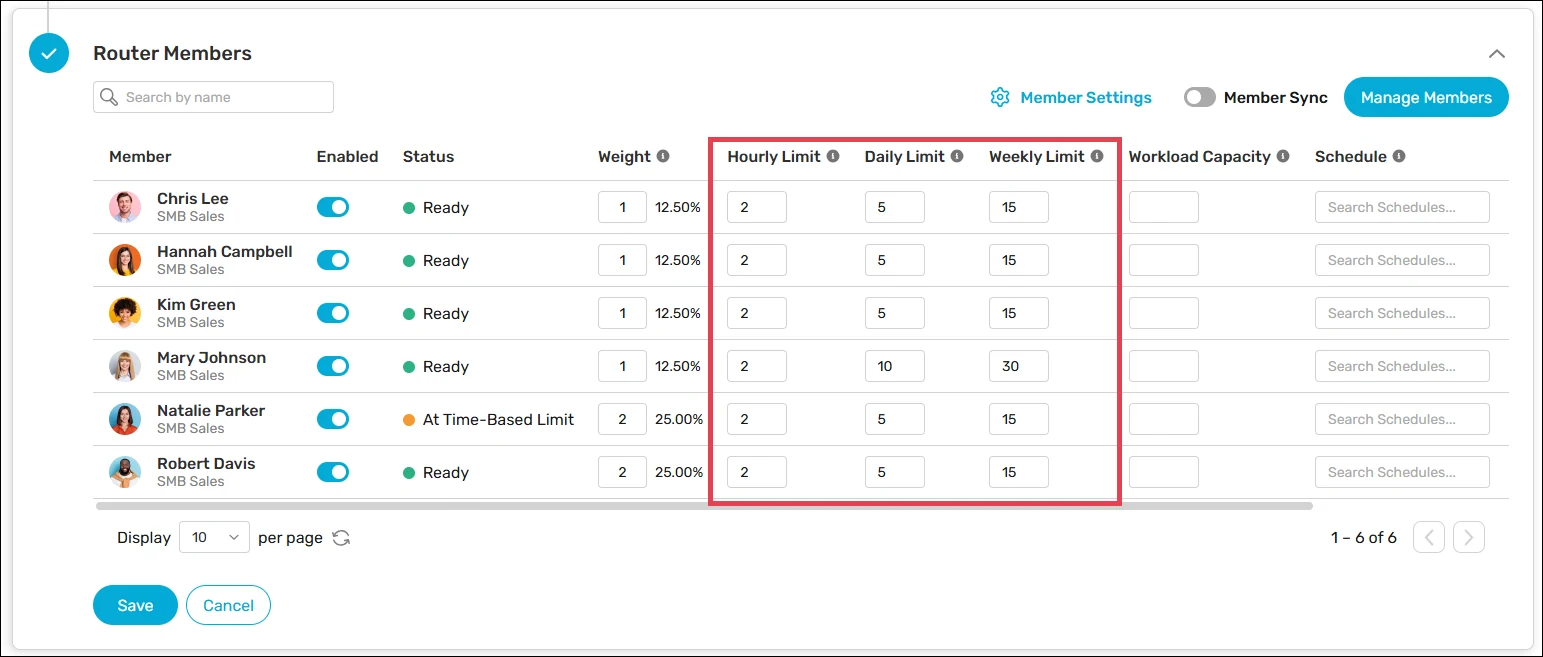
Task: Go to the next page arrow
Action: pyautogui.click(x=1468, y=537)
